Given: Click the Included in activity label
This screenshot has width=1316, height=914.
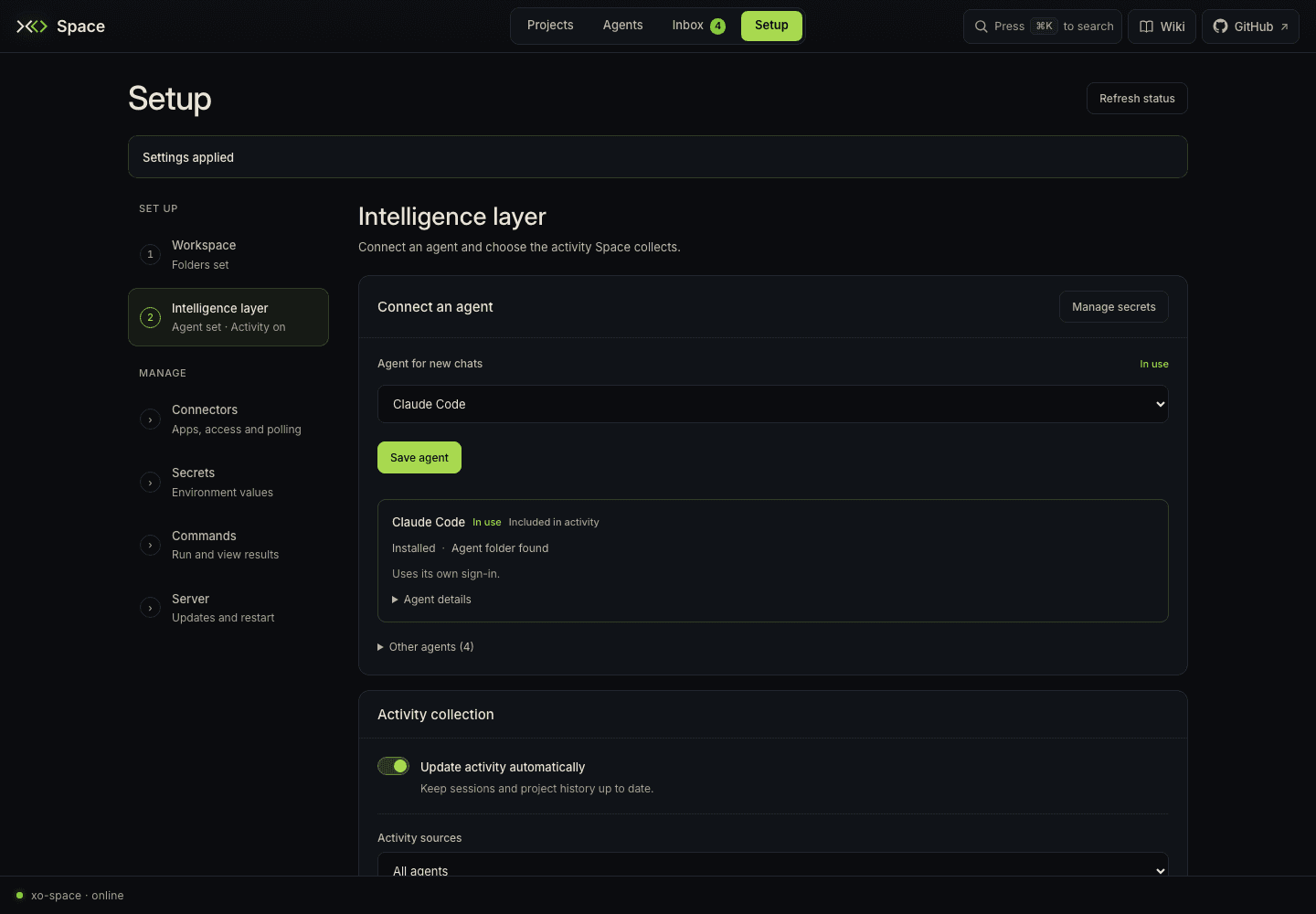Looking at the screenshot, I should (x=554, y=523).
